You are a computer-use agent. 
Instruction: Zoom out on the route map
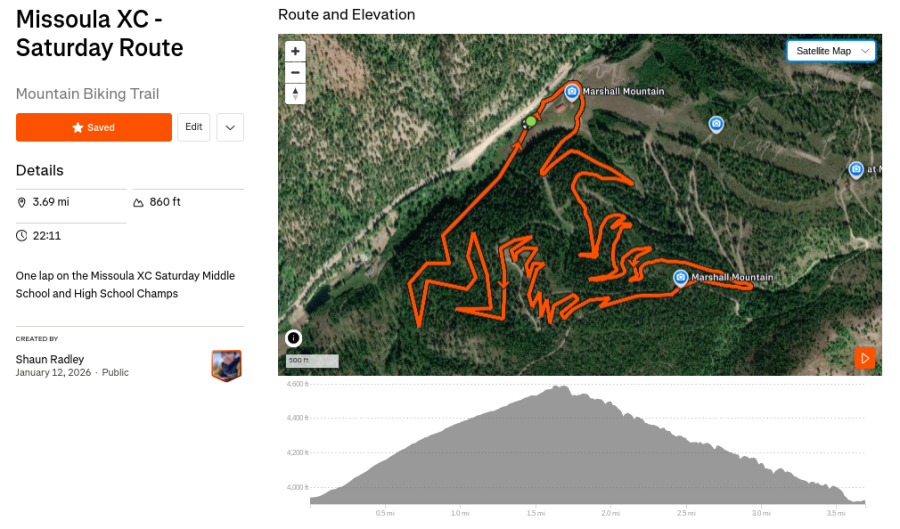tap(295, 72)
